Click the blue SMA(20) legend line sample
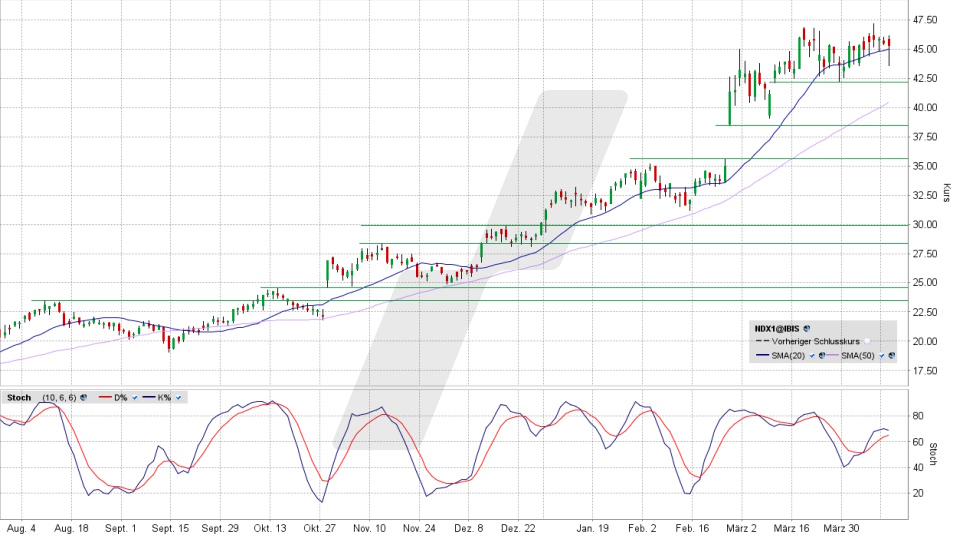960x540 pixels. pos(763,355)
